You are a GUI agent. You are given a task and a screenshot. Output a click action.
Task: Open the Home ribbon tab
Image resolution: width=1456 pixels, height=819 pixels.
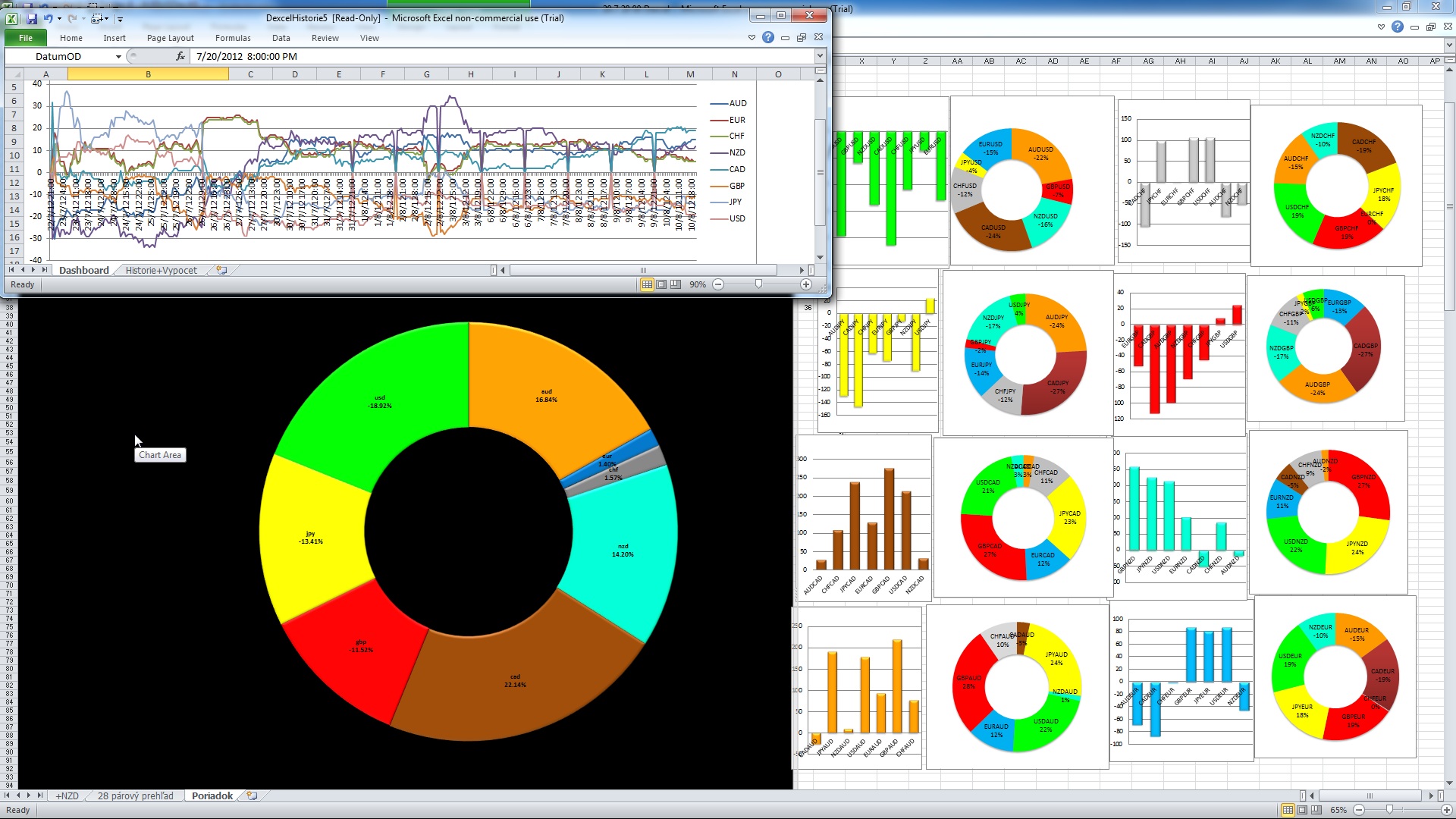coord(71,38)
